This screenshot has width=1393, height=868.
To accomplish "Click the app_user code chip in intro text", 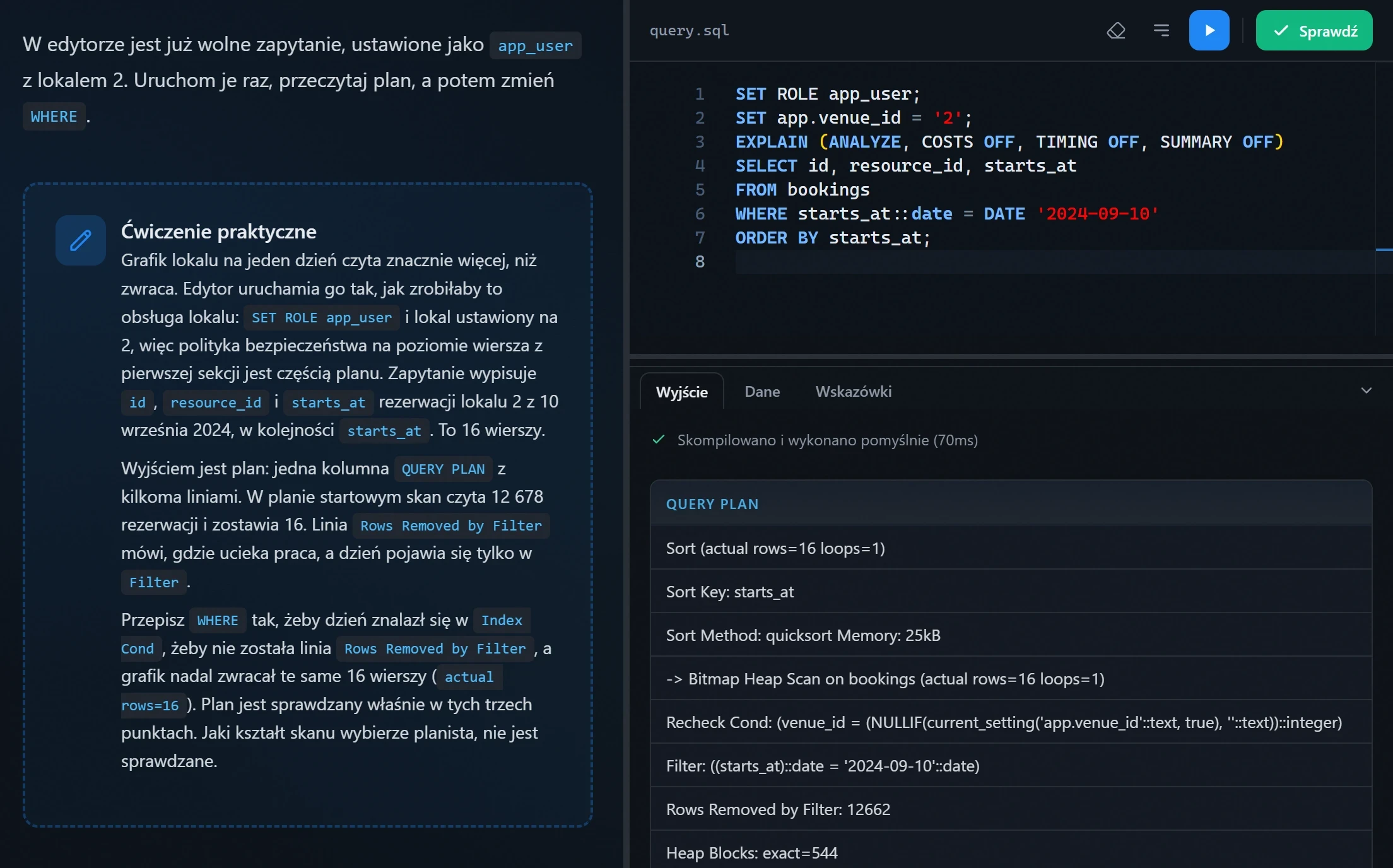I will click(535, 45).
